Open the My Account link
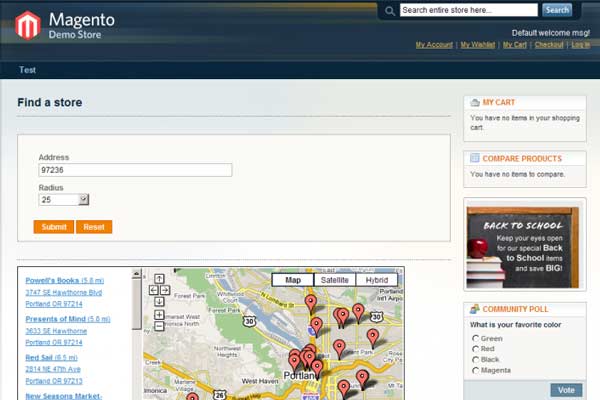 coord(434,45)
